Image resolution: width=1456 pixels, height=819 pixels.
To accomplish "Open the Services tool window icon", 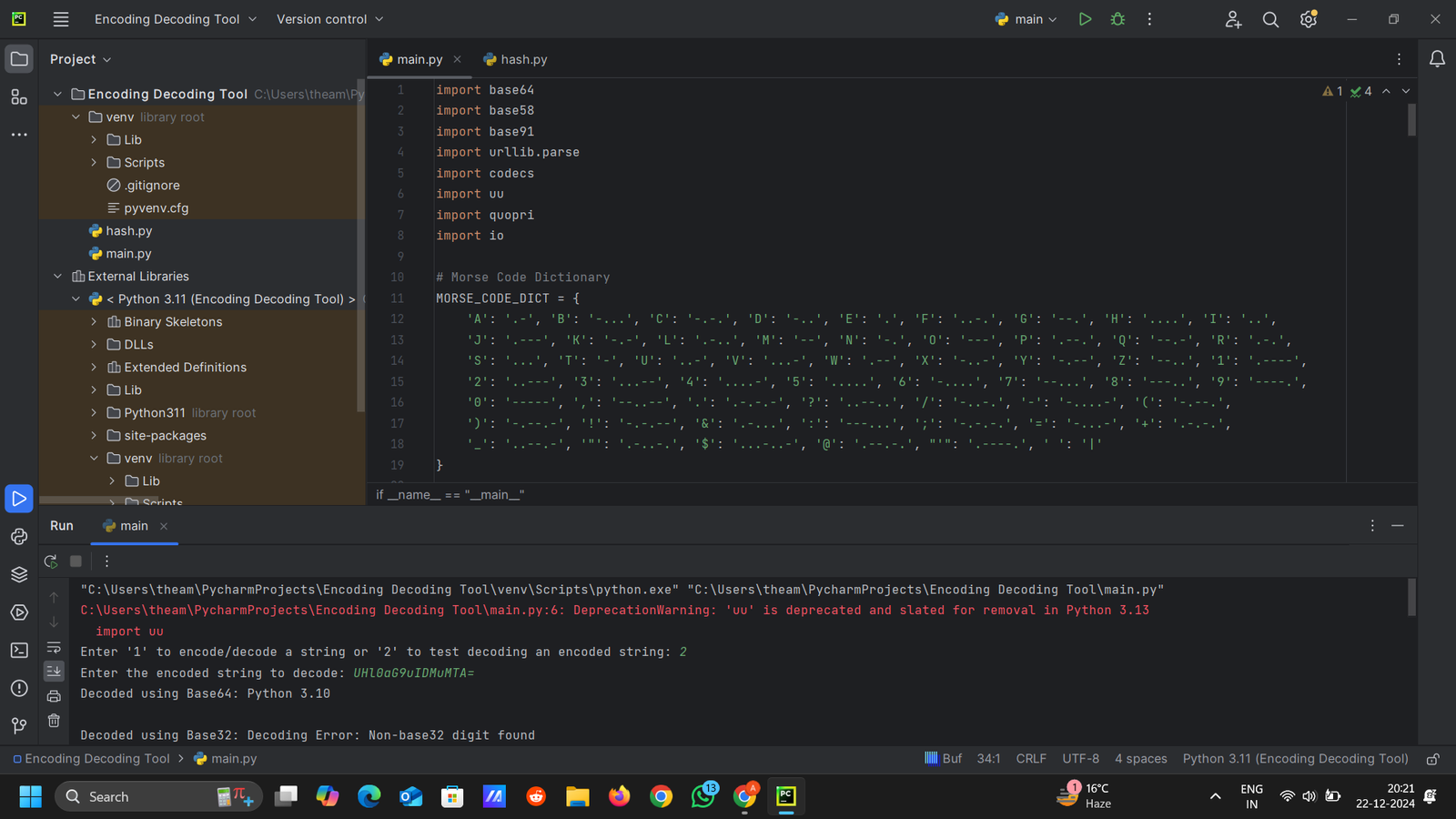I will click(19, 612).
